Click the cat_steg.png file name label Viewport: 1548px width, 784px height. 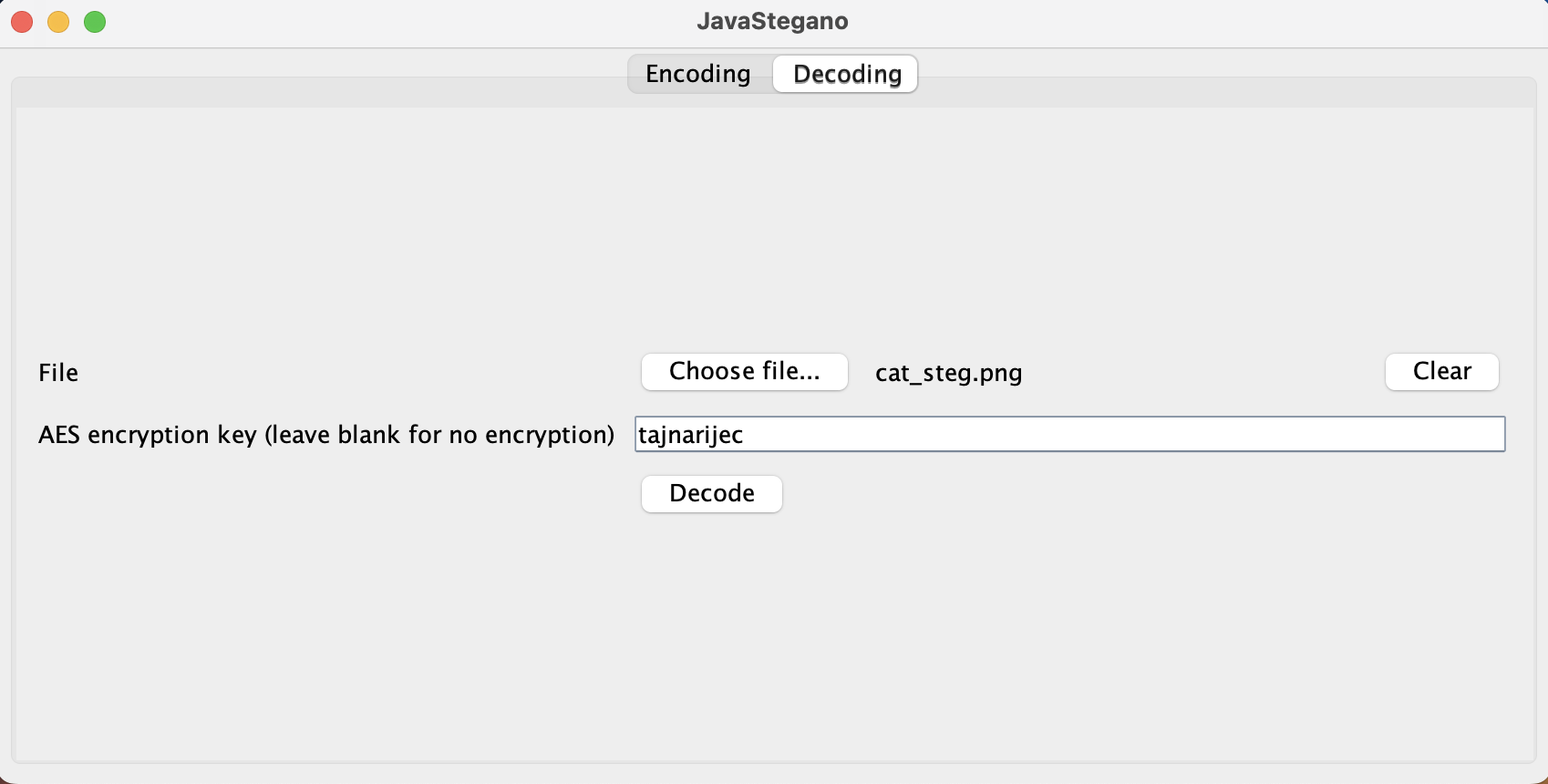948,373
